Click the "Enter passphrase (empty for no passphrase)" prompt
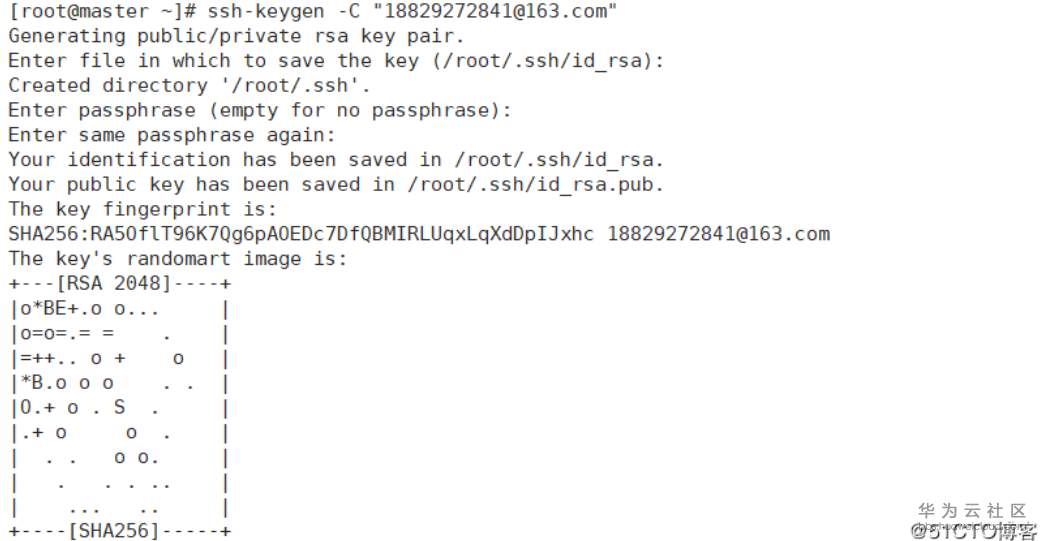This screenshot has width=1040, height=541. pos(260,110)
